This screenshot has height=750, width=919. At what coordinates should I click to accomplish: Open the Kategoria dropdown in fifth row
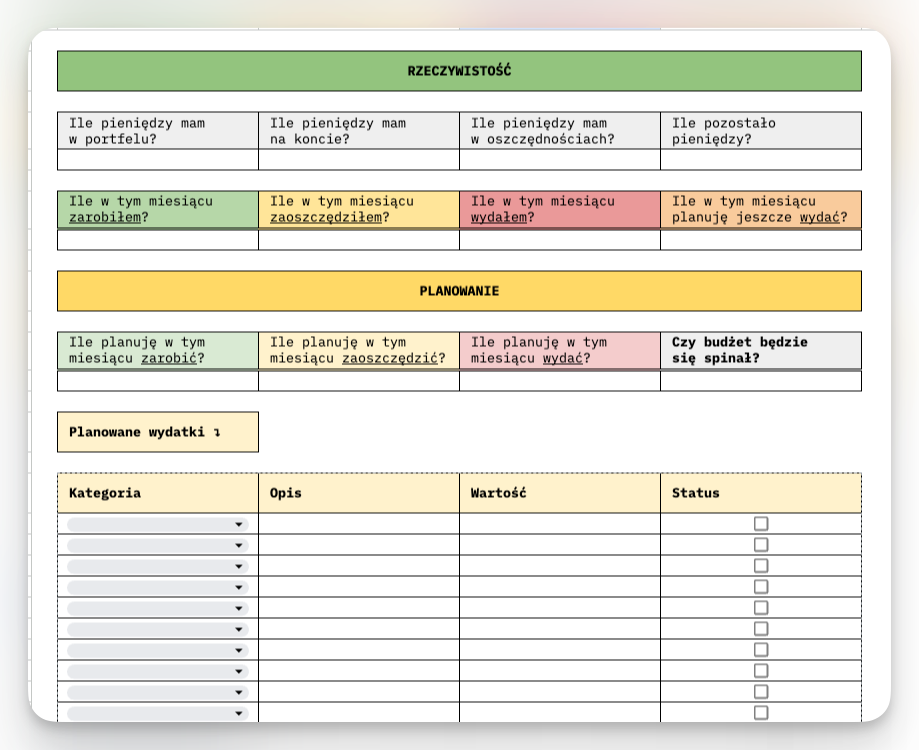point(158,608)
